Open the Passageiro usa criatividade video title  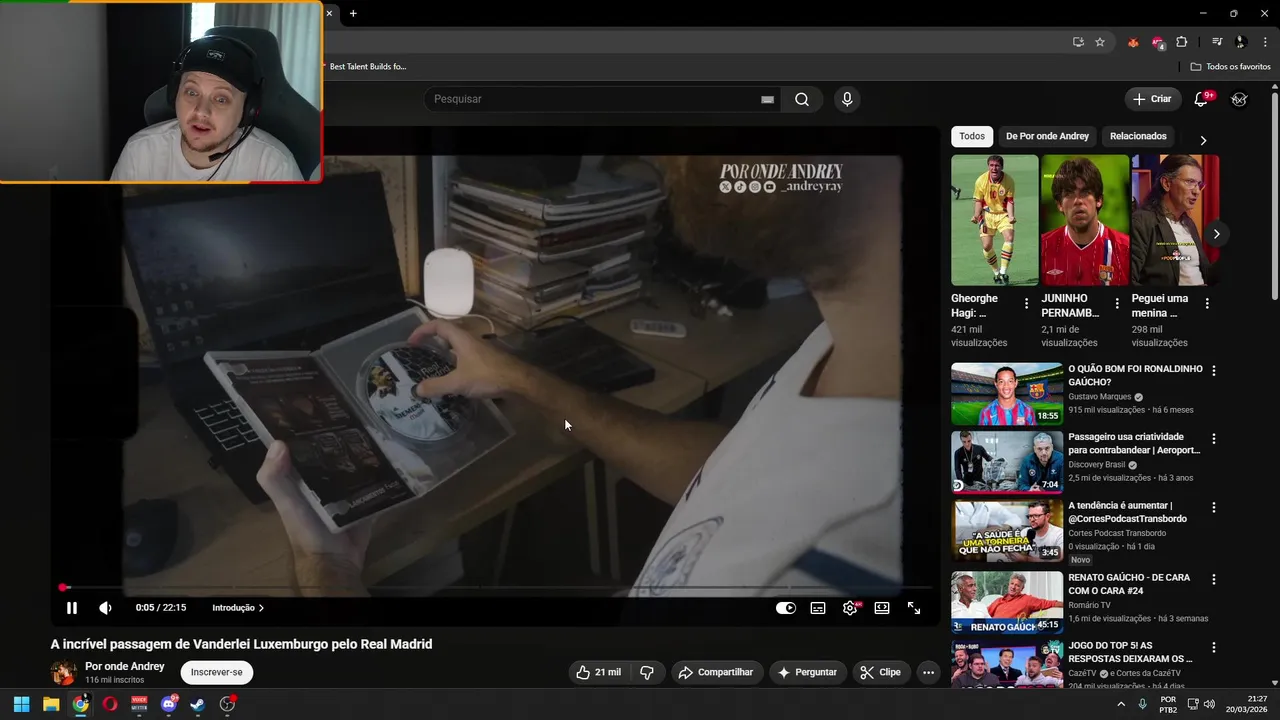(1133, 443)
